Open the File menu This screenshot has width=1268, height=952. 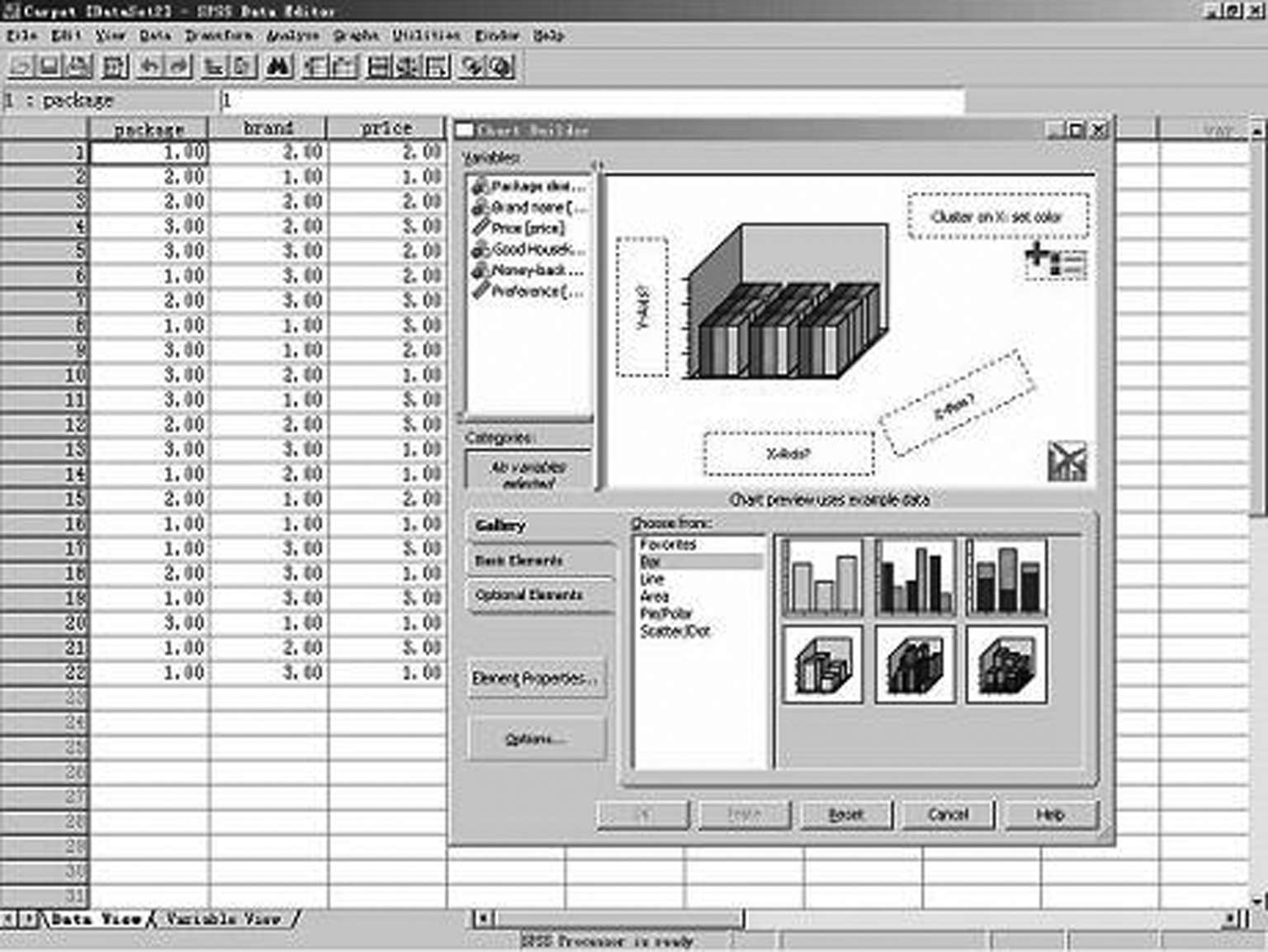[x=22, y=36]
